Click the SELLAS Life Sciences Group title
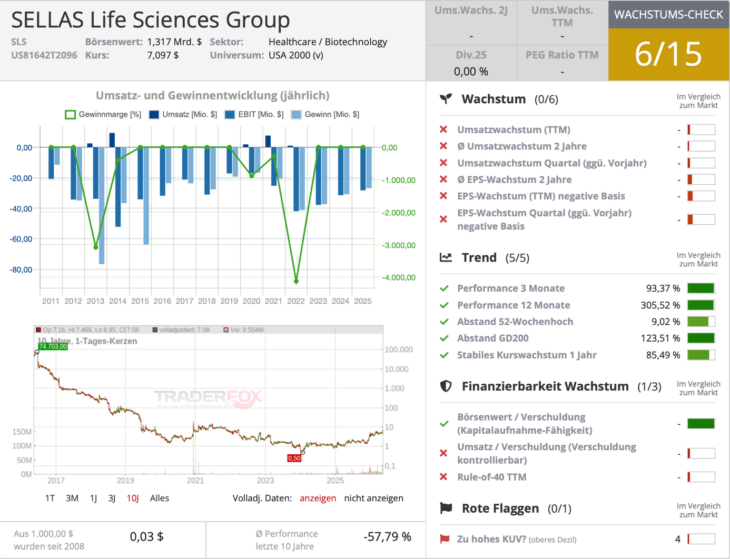The width and height of the screenshot is (730, 559). click(x=150, y=20)
